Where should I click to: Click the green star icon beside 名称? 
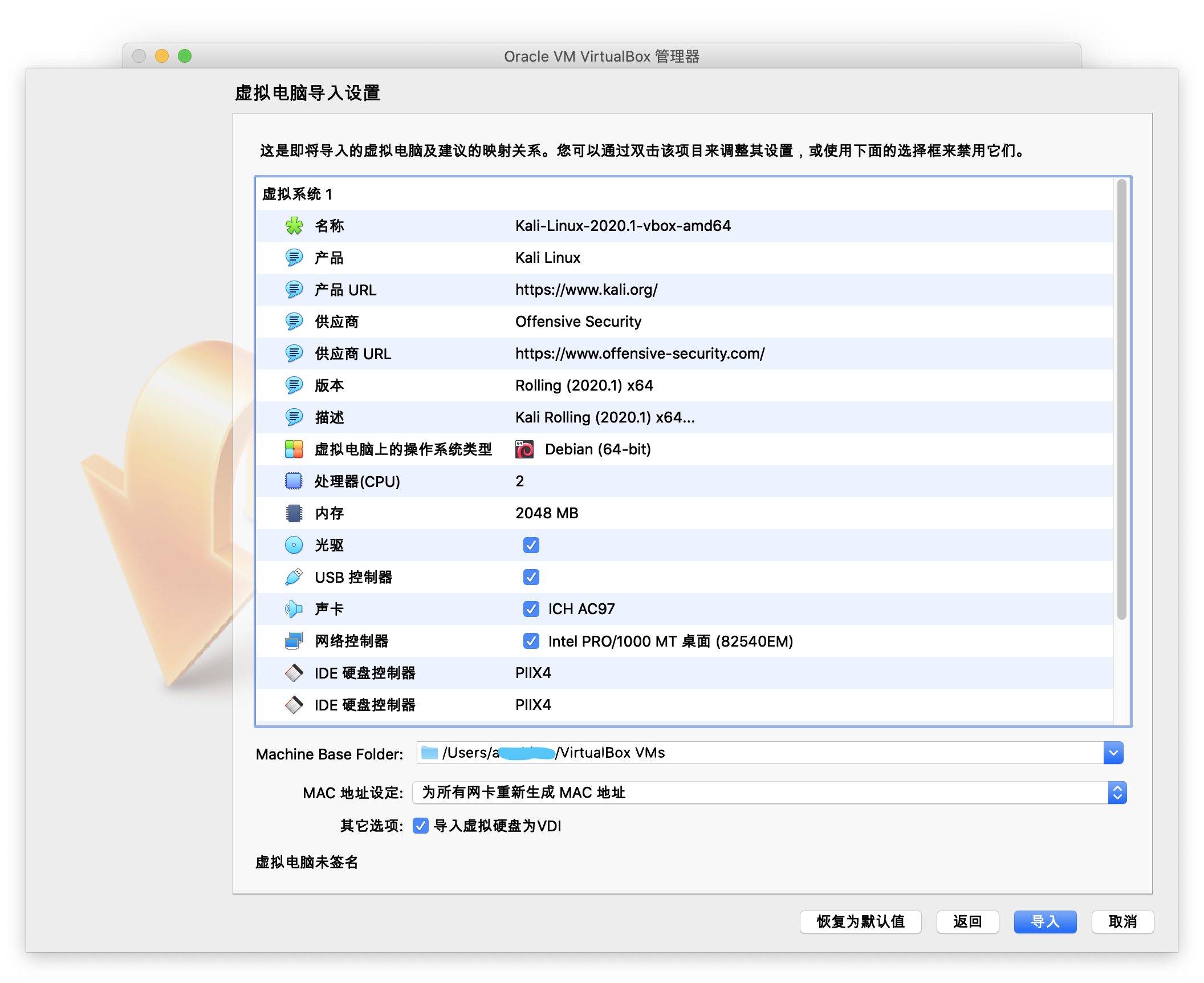[x=294, y=226]
